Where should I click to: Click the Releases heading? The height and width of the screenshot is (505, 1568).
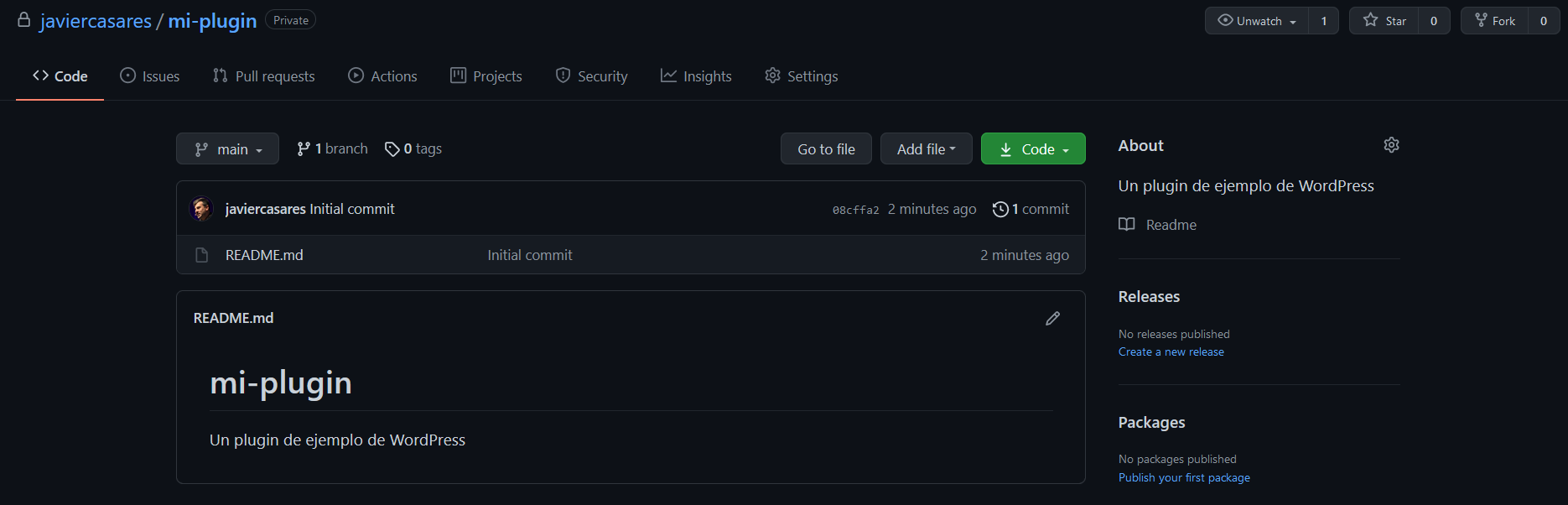pyautogui.click(x=1149, y=297)
